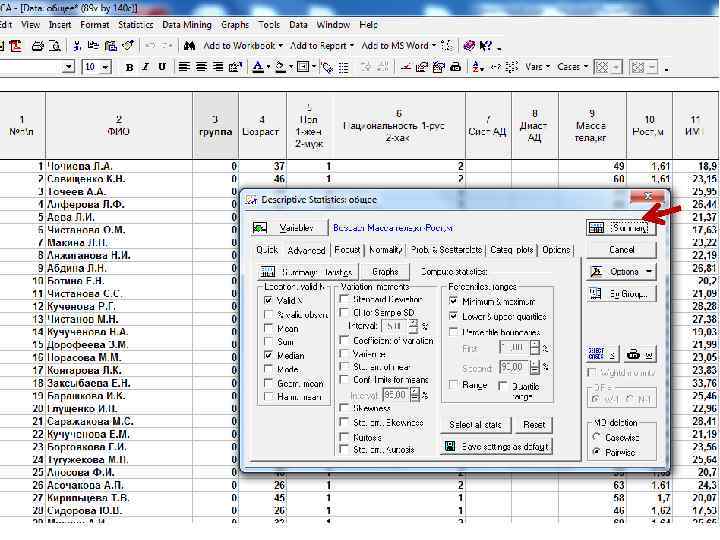Check the Sum checkbox
The width and height of the screenshot is (720, 540).
coord(269,342)
